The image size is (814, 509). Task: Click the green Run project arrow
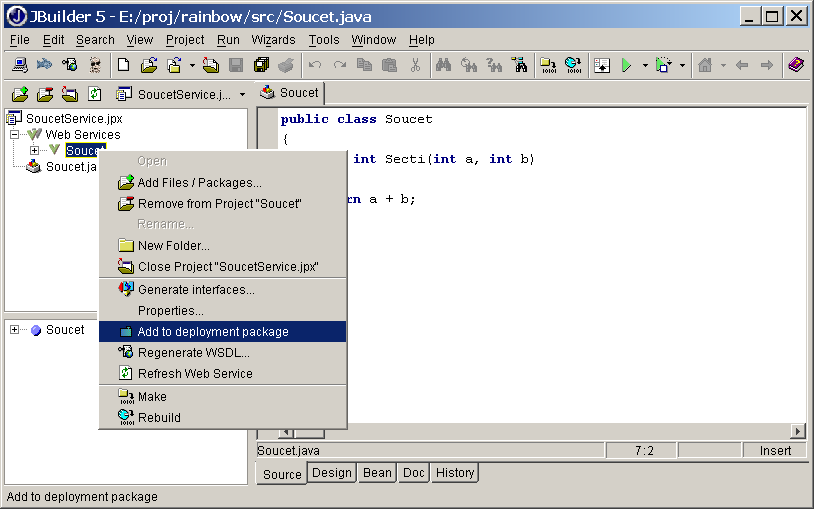coord(627,65)
